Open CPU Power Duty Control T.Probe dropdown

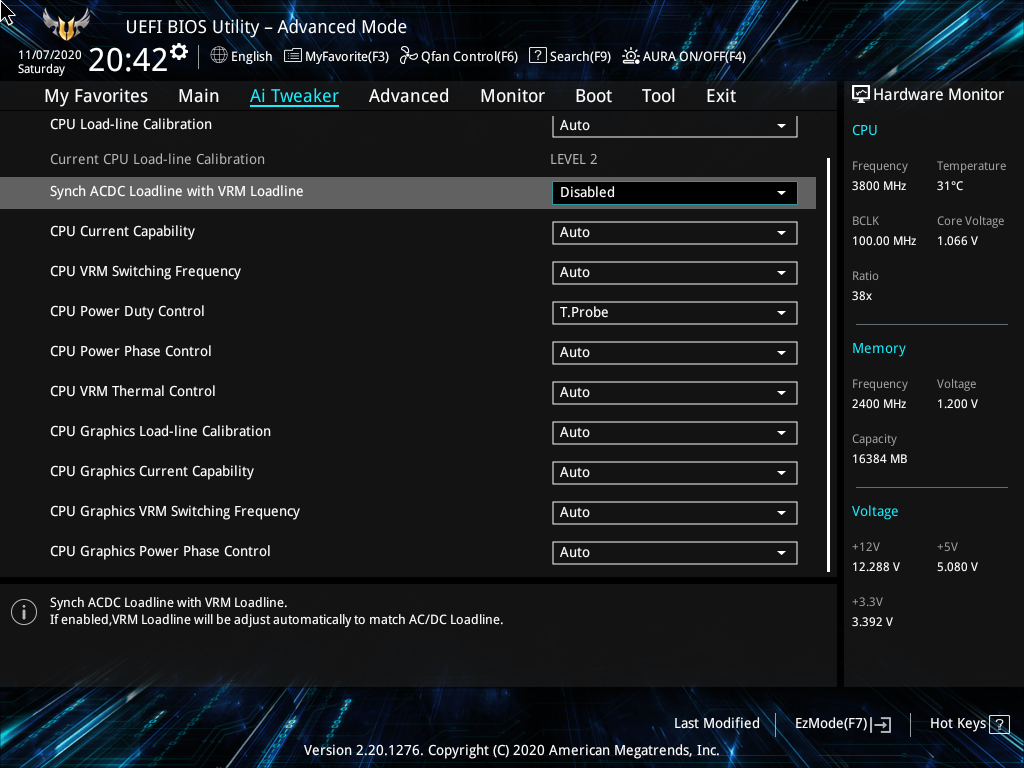coord(675,313)
